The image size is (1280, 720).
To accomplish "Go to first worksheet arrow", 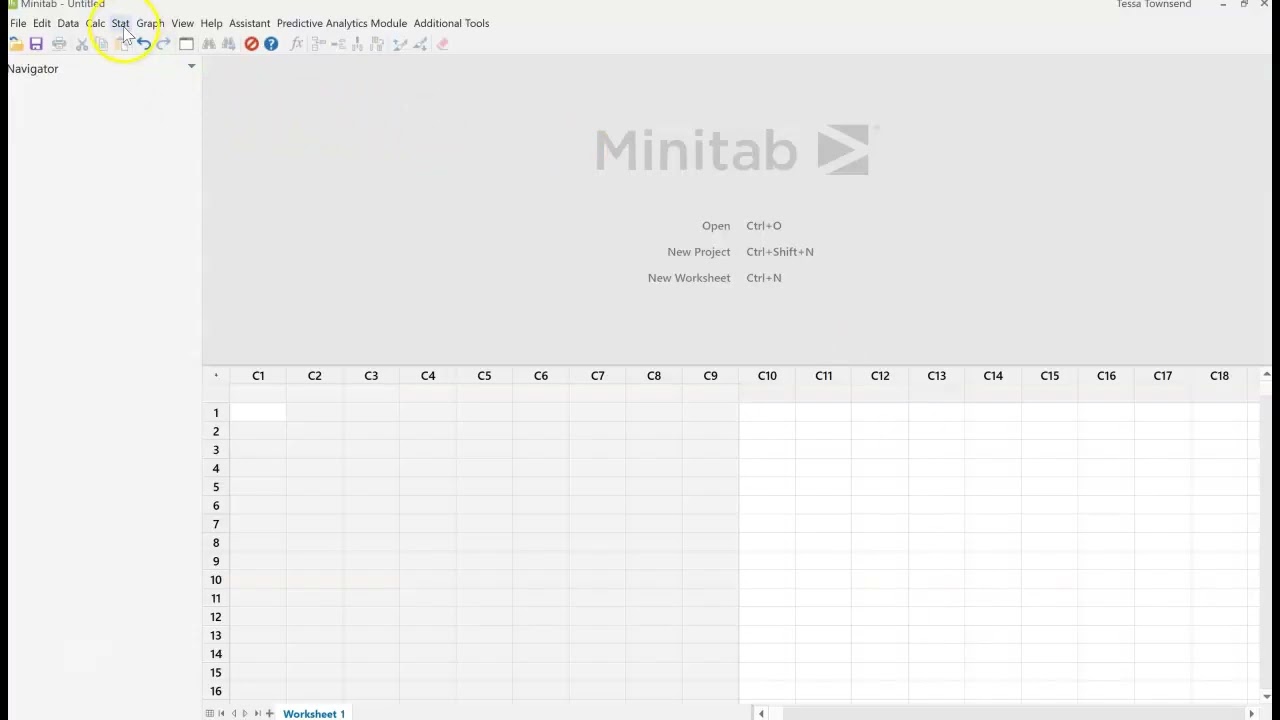I will 221,713.
